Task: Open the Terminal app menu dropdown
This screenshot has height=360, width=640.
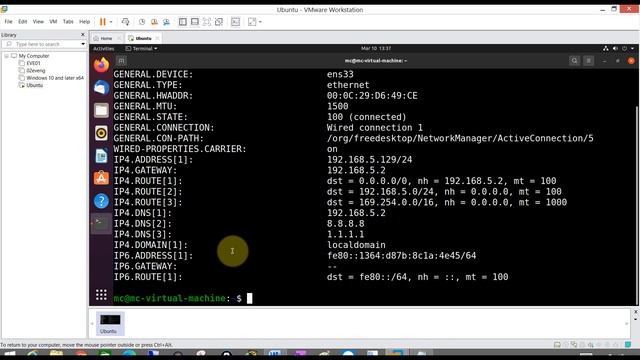Action: tap(141, 49)
